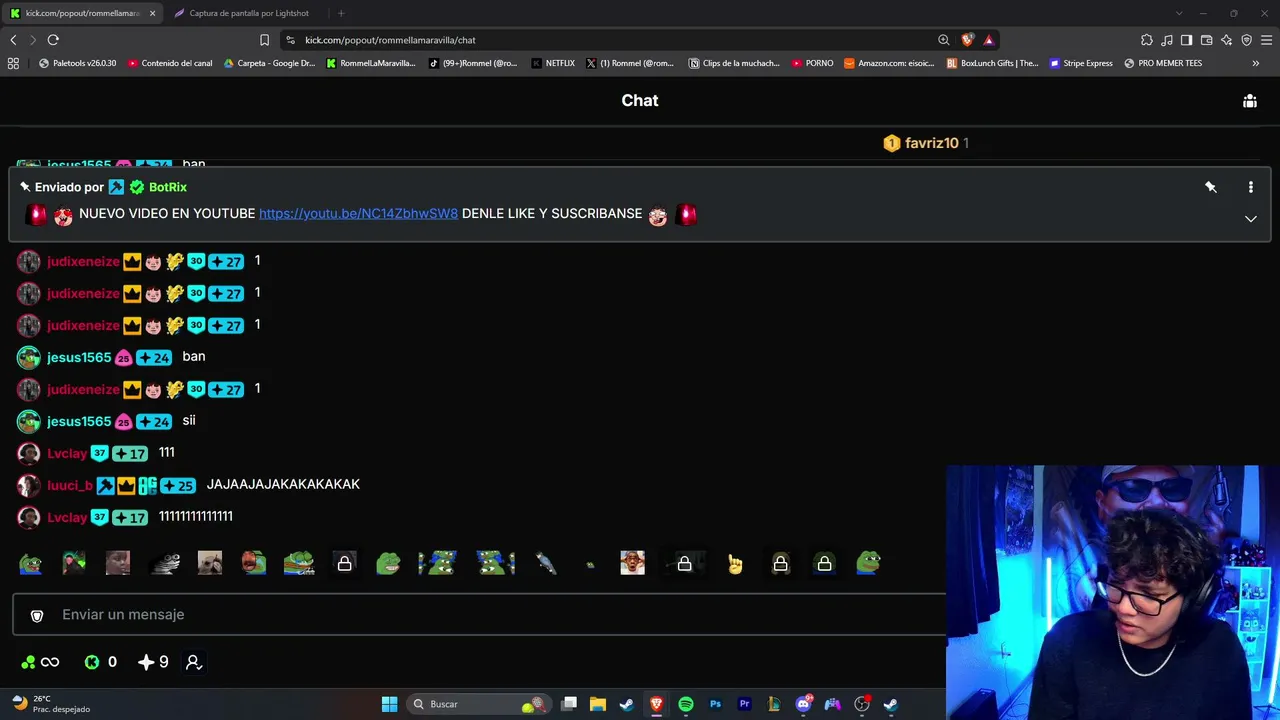Viewport: 1280px width, 720px height.
Task: Open the 'Contenido del canal' bookmark
Action: click(x=170, y=63)
